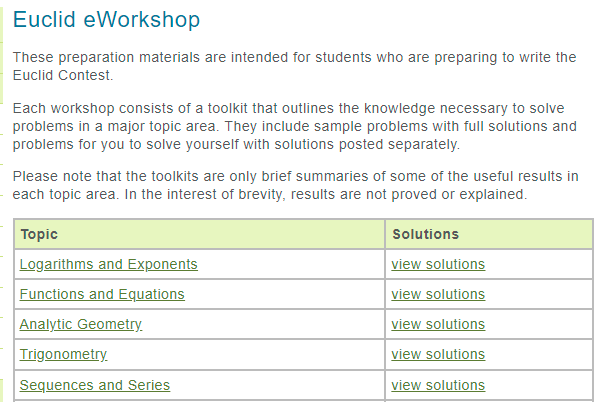This screenshot has width=601, height=402.
Task: Click the words 'Euclid Contest.' in intro text
Action: (x=63, y=75)
